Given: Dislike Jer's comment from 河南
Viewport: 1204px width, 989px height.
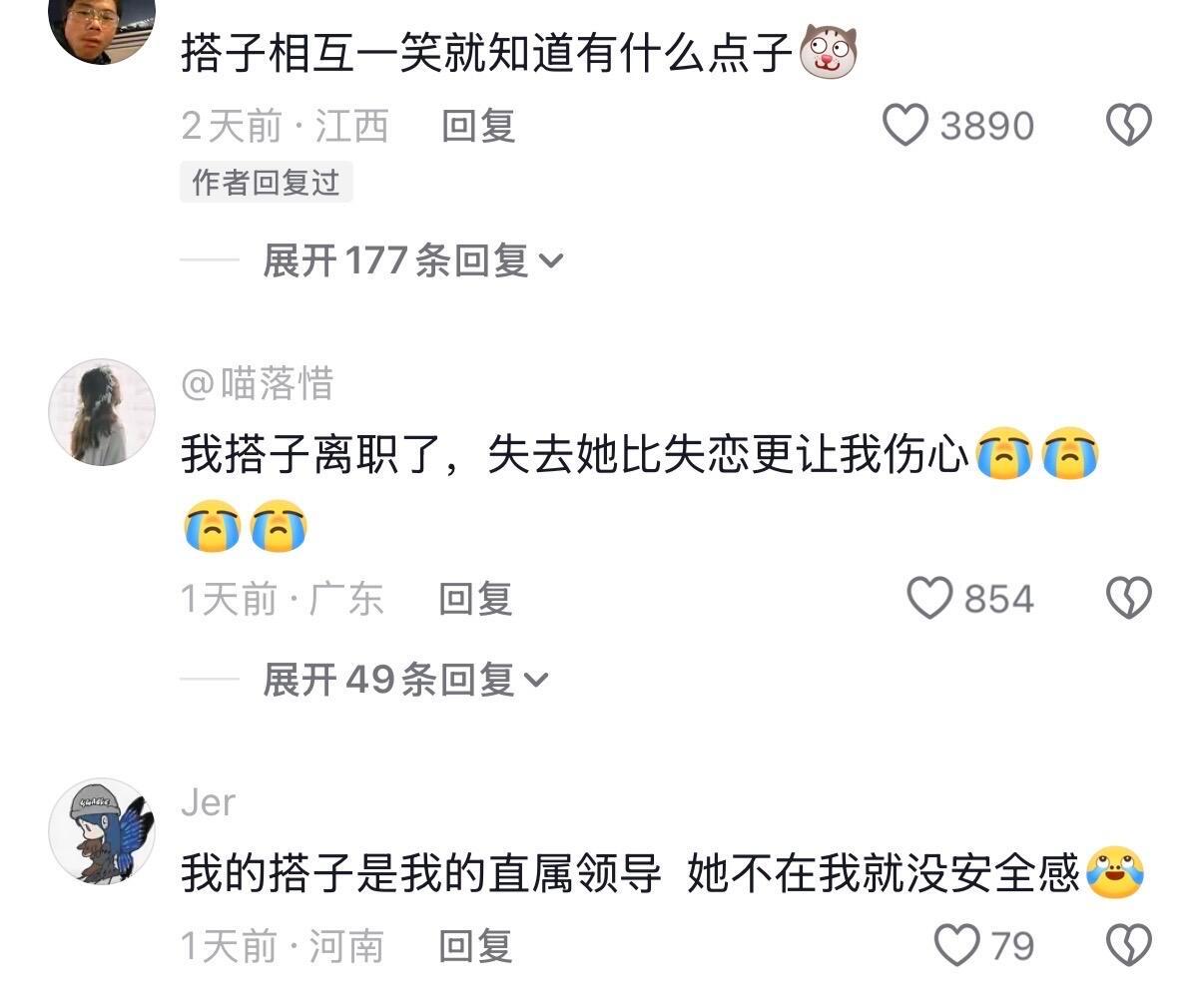Looking at the screenshot, I should point(1129,945).
